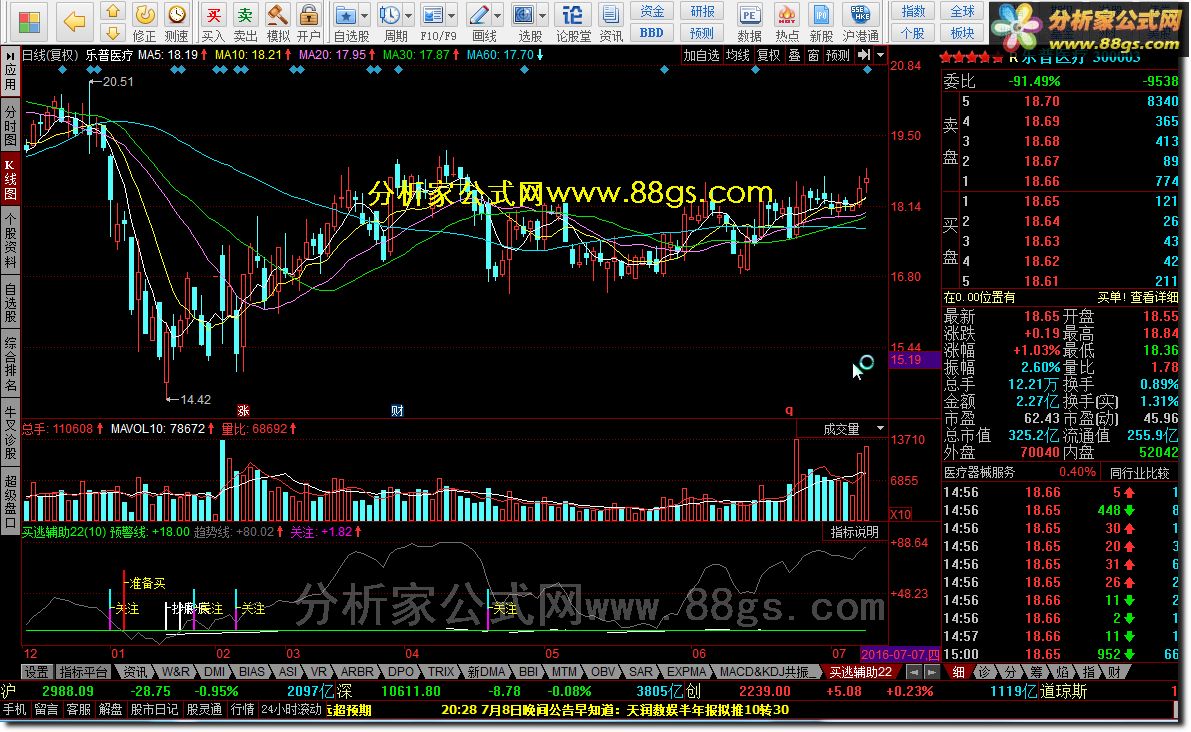Click the multicolor window logo icon
Image resolution: width=1191 pixels, height=732 pixels.
[28, 22]
